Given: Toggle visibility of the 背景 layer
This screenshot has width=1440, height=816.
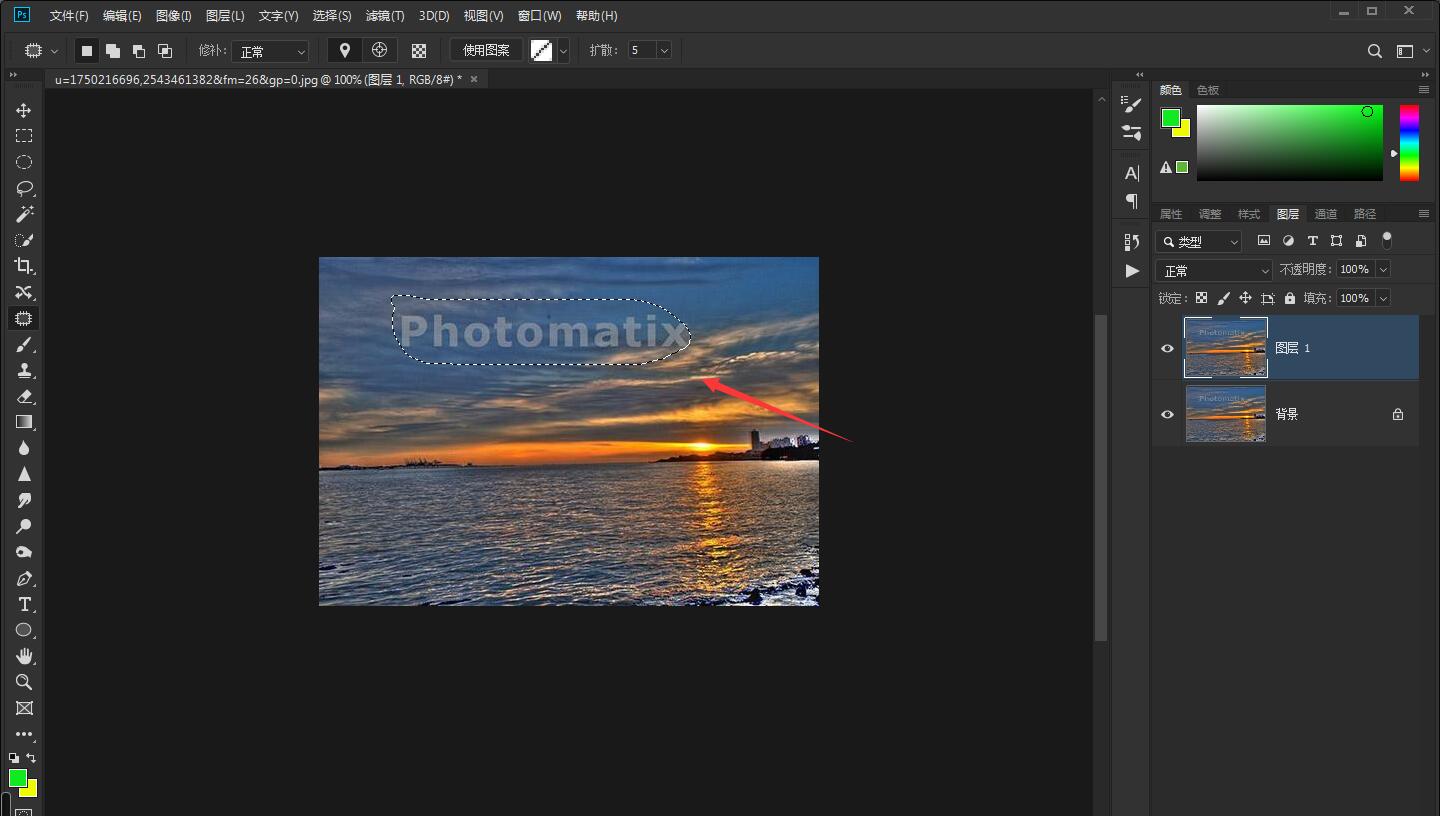Looking at the screenshot, I should (x=1167, y=414).
